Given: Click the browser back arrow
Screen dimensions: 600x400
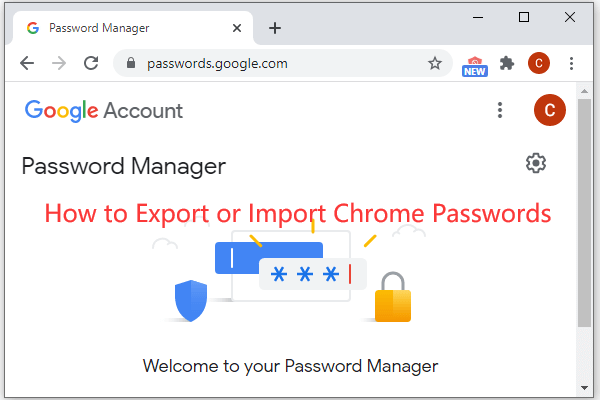Looking at the screenshot, I should (x=27, y=63).
